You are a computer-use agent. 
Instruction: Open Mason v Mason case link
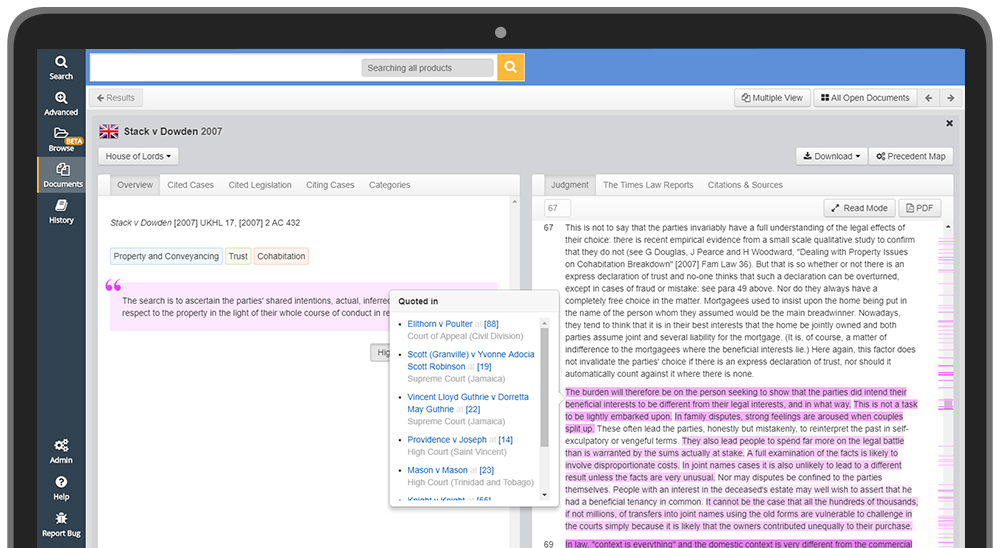438,470
